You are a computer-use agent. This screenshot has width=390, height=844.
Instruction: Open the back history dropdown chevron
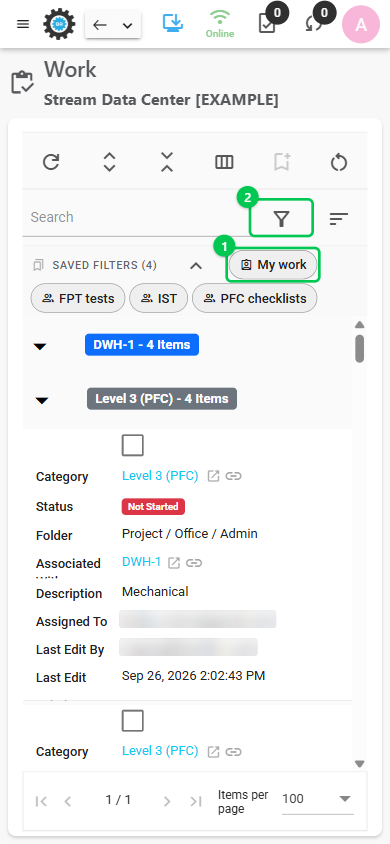[127, 26]
